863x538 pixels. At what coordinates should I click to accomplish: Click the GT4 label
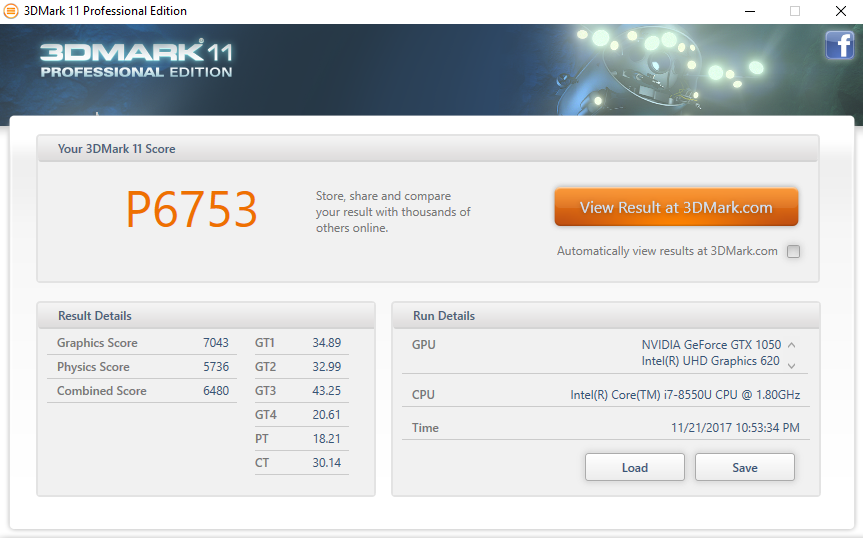(265, 415)
